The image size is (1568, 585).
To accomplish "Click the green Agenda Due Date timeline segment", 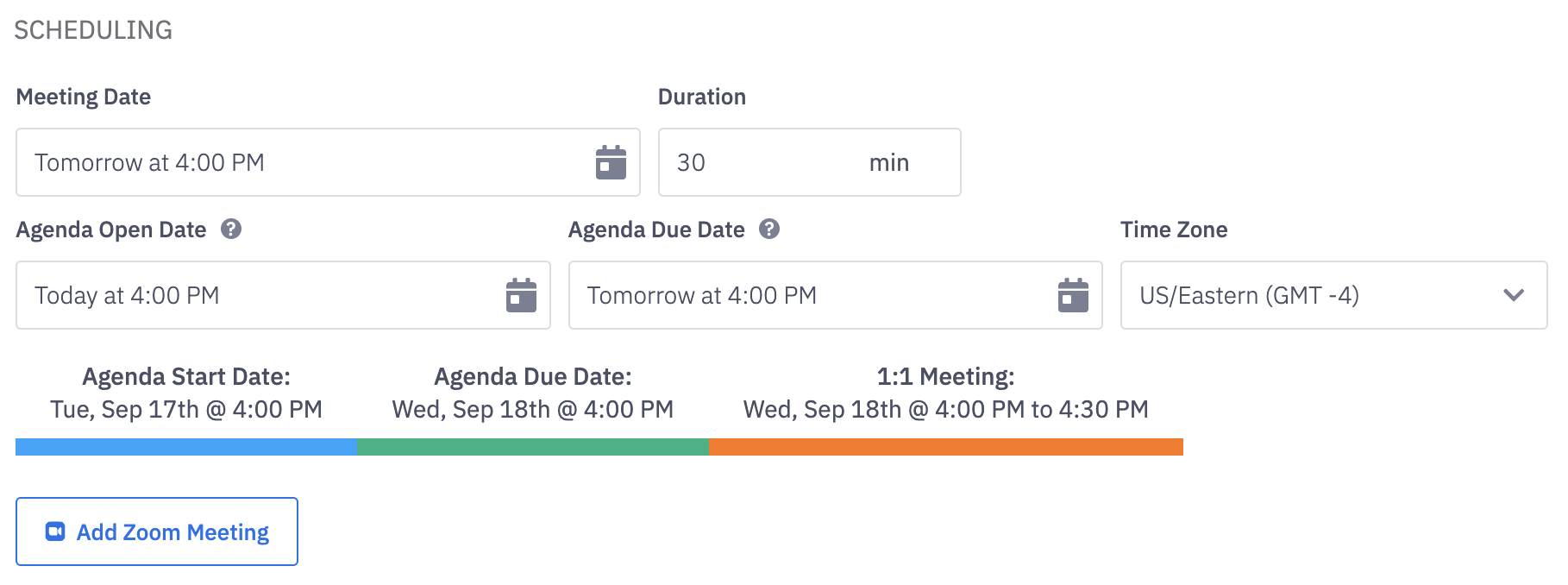I will pyautogui.click(x=532, y=446).
